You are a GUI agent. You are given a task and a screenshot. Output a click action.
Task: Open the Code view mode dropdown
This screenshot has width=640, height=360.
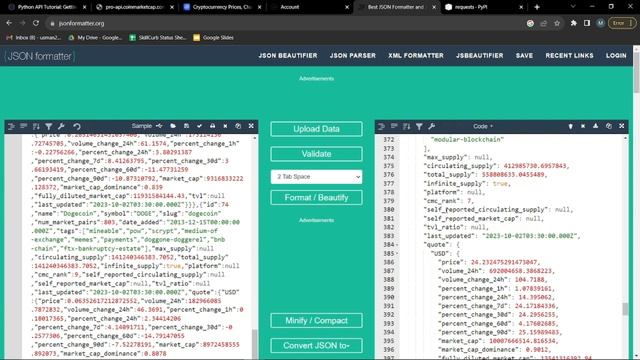pyautogui.click(x=483, y=127)
